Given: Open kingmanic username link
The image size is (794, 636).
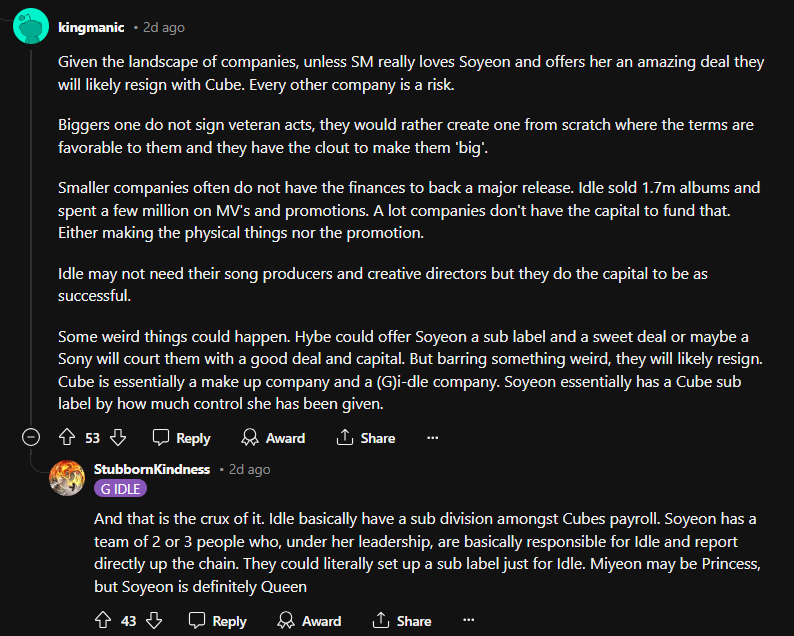Looking at the screenshot, I should click(91, 27).
